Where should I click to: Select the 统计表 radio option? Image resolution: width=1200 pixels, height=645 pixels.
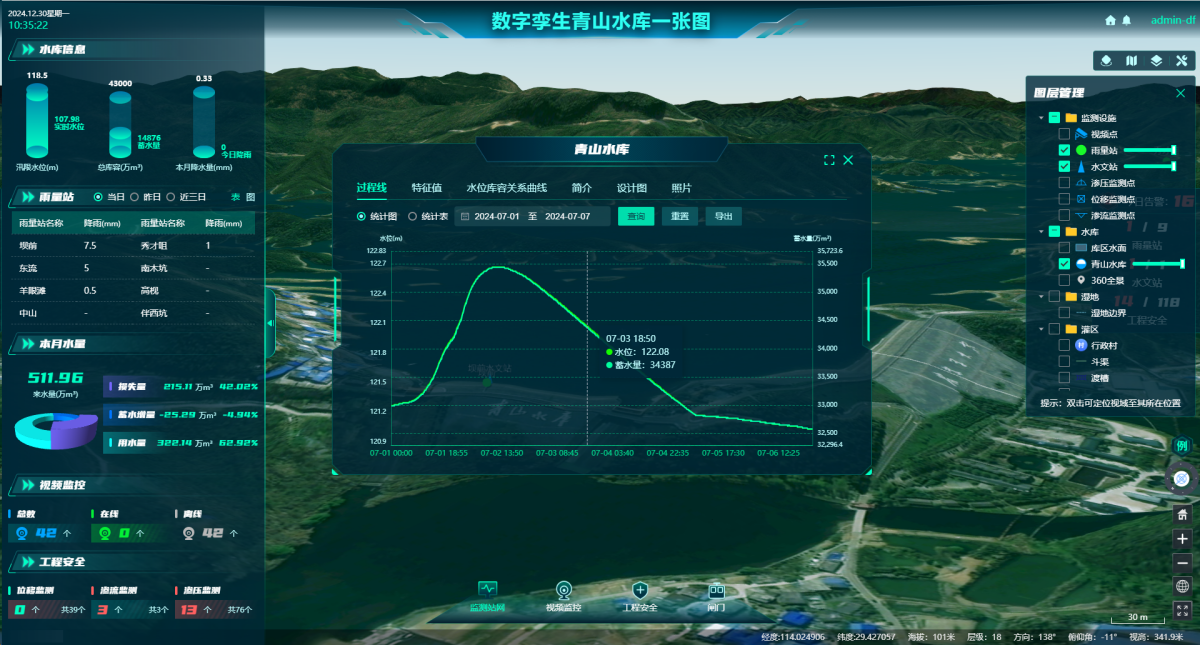412,216
